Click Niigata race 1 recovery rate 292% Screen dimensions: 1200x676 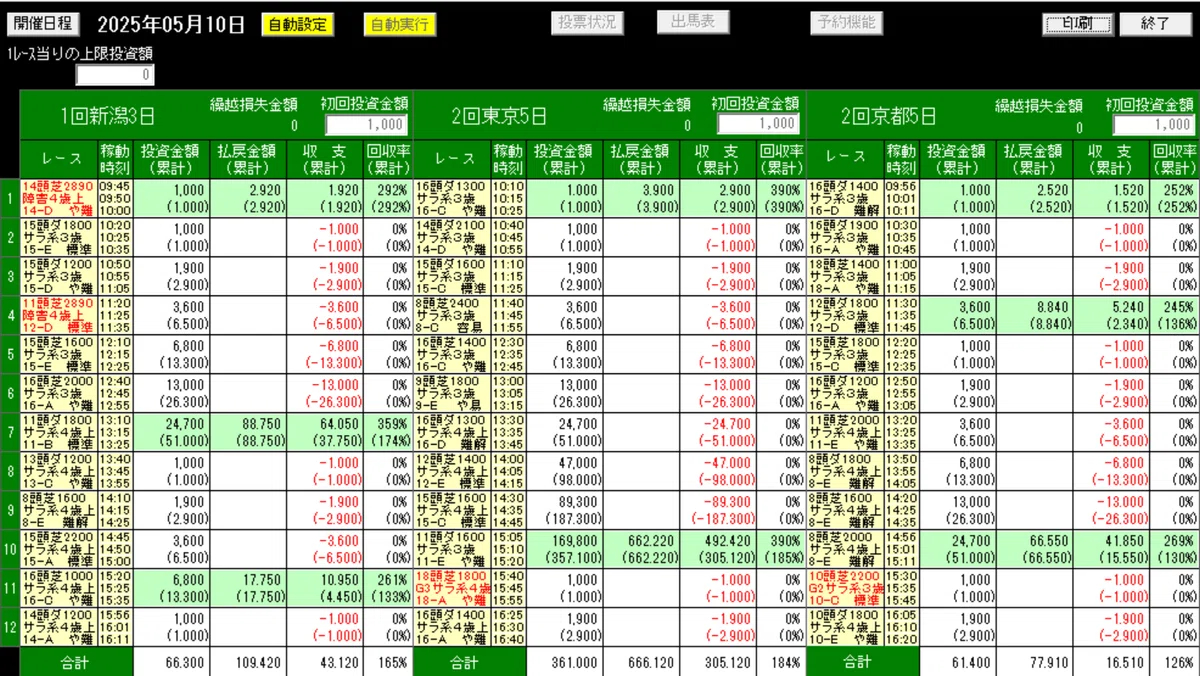(392, 189)
